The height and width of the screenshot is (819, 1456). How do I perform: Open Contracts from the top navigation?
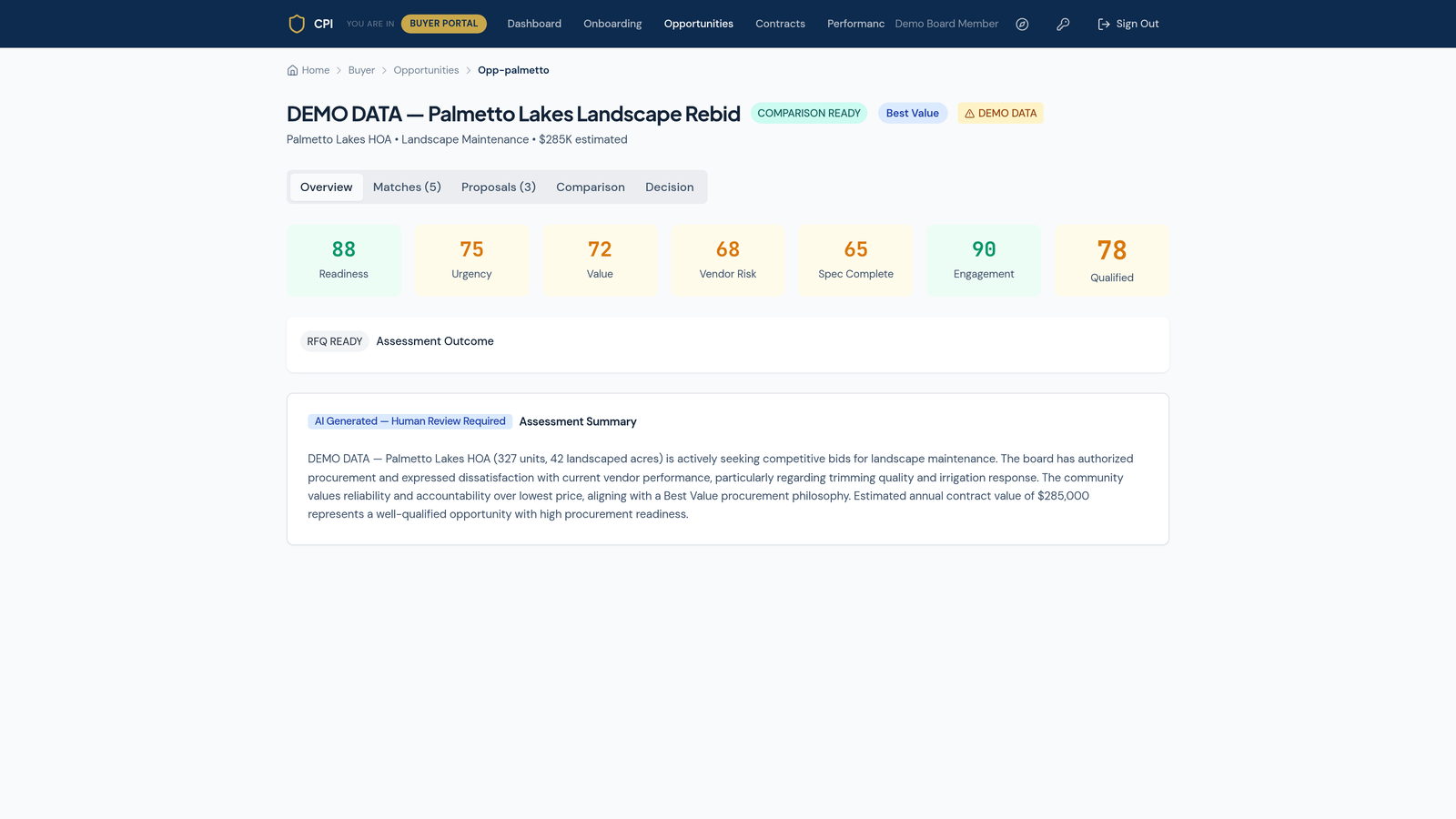780,24
